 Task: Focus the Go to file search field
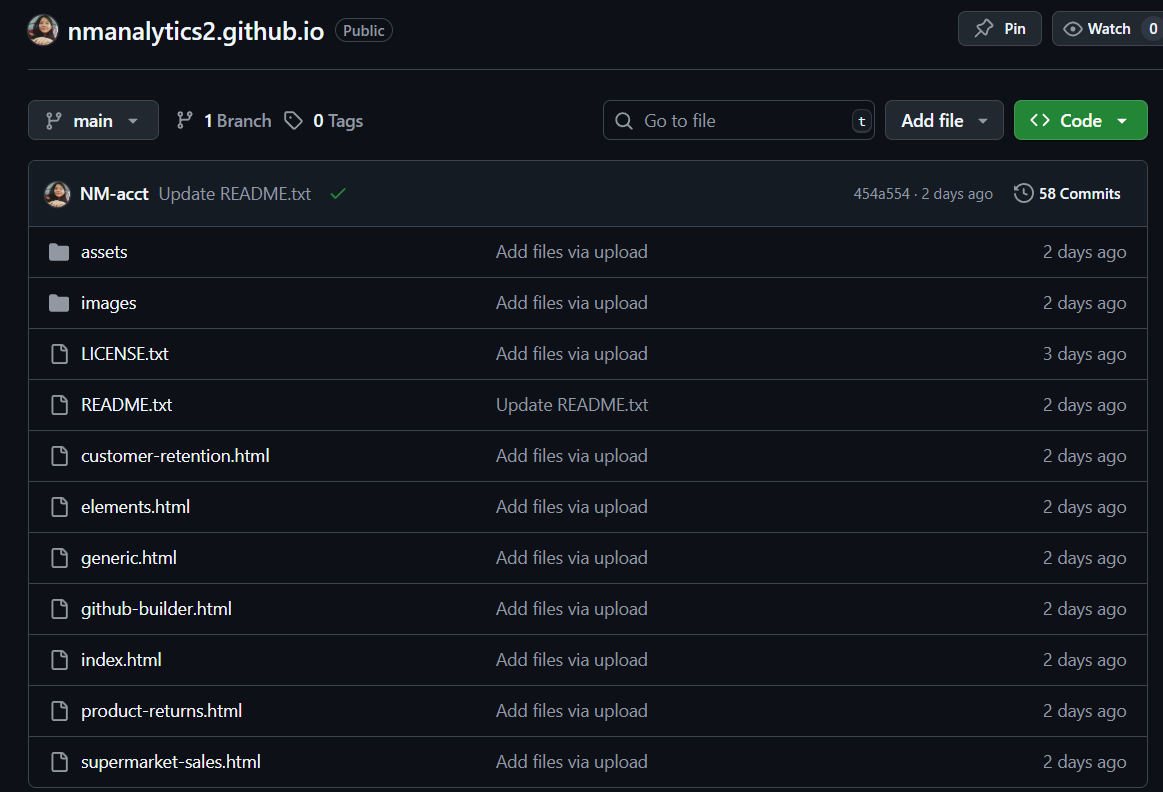tap(739, 120)
